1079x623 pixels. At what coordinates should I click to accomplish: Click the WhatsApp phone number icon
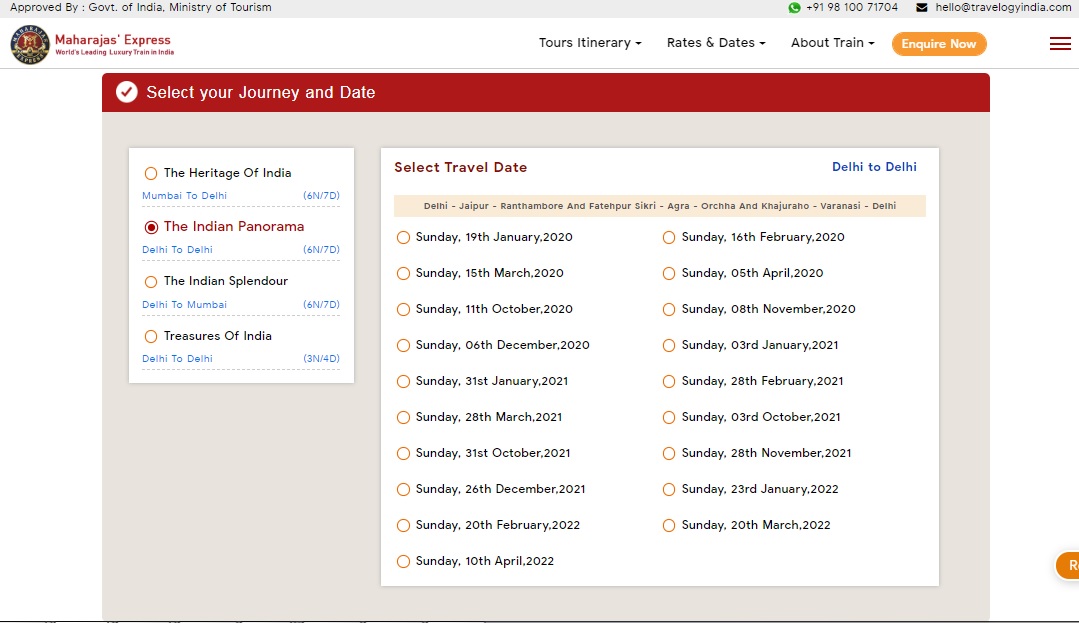794,7
